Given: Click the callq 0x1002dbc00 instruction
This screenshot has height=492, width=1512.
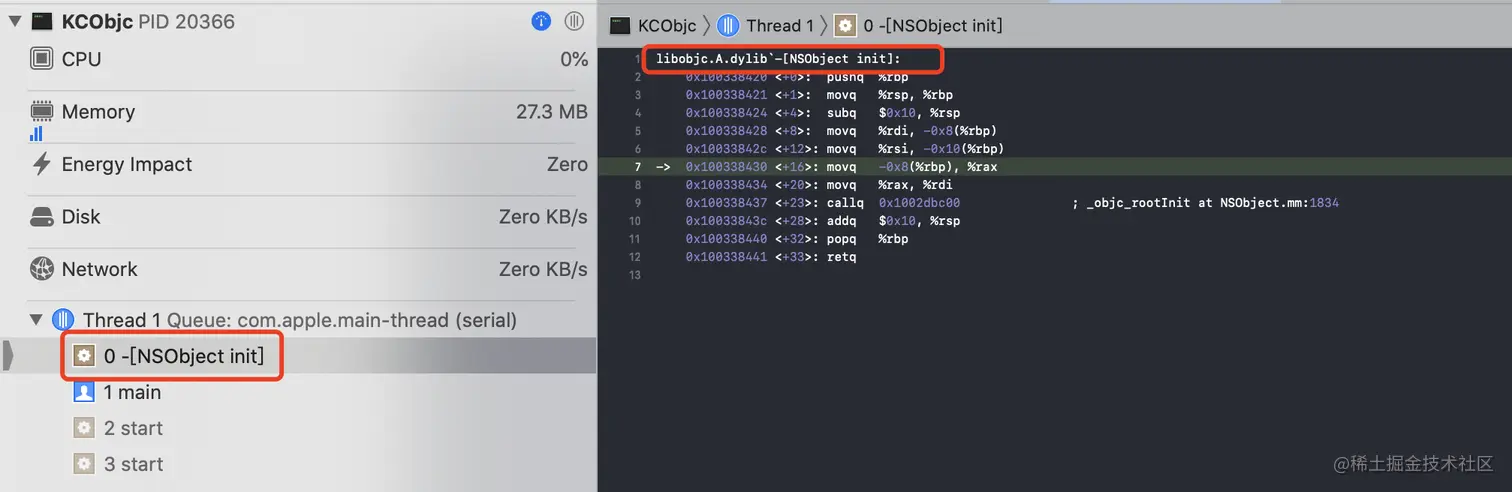Looking at the screenshot, I should (x=893, y=203).
